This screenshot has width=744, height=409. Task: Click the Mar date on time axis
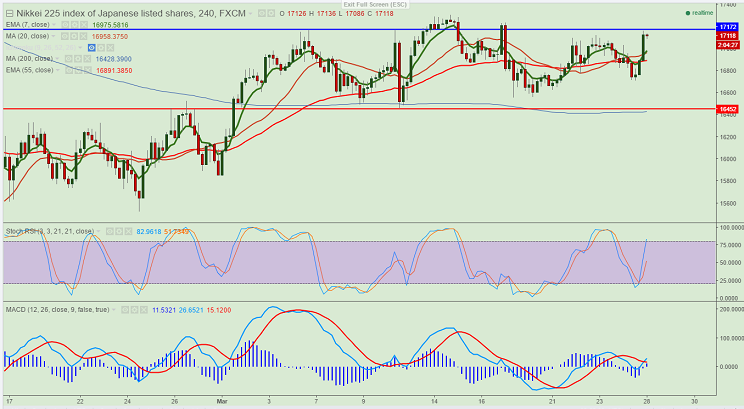tap(222, 400)
